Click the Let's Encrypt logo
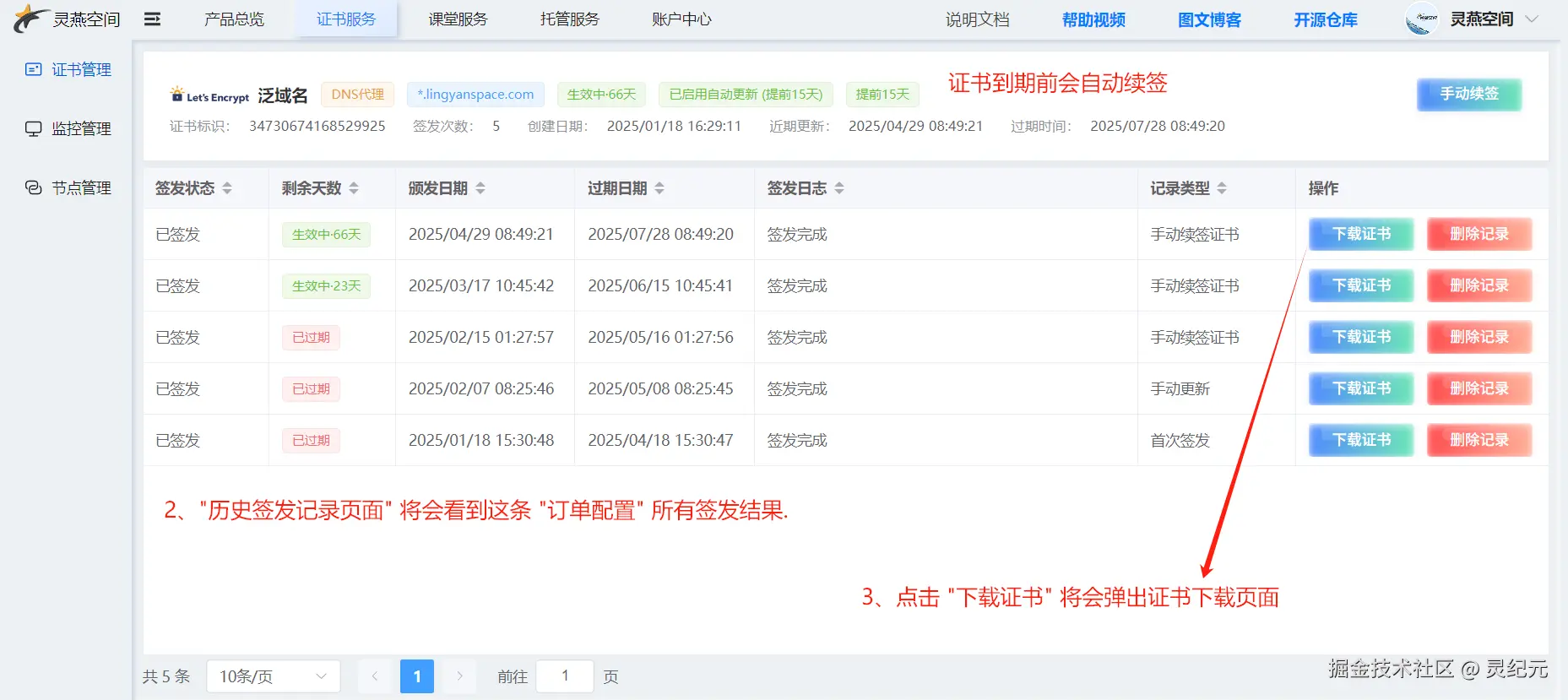 click(209, 95)
